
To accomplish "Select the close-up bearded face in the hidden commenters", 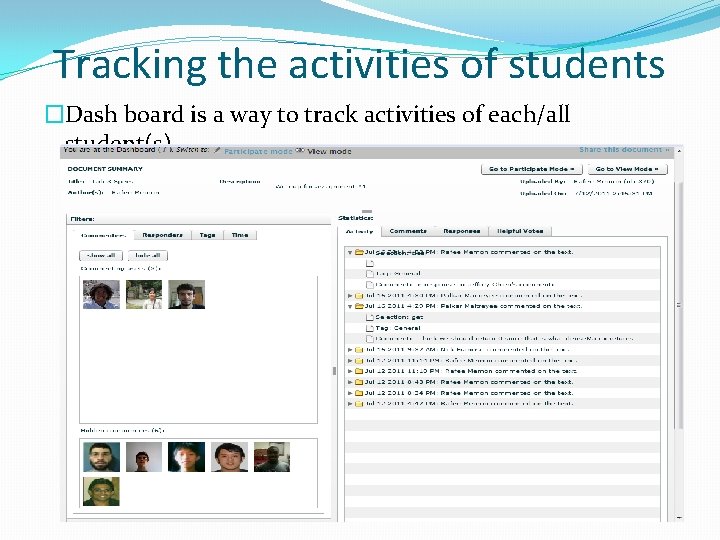I will tap(101, 457).
